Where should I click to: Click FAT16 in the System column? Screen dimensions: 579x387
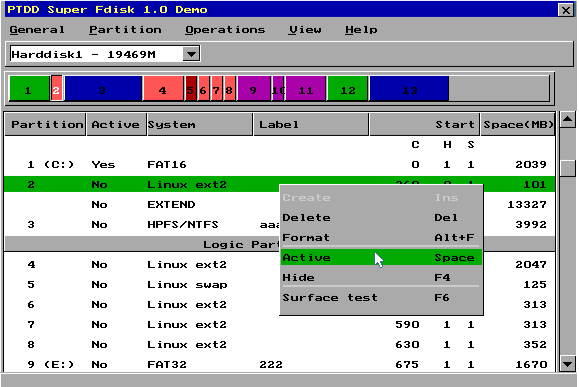coord(167,164)
